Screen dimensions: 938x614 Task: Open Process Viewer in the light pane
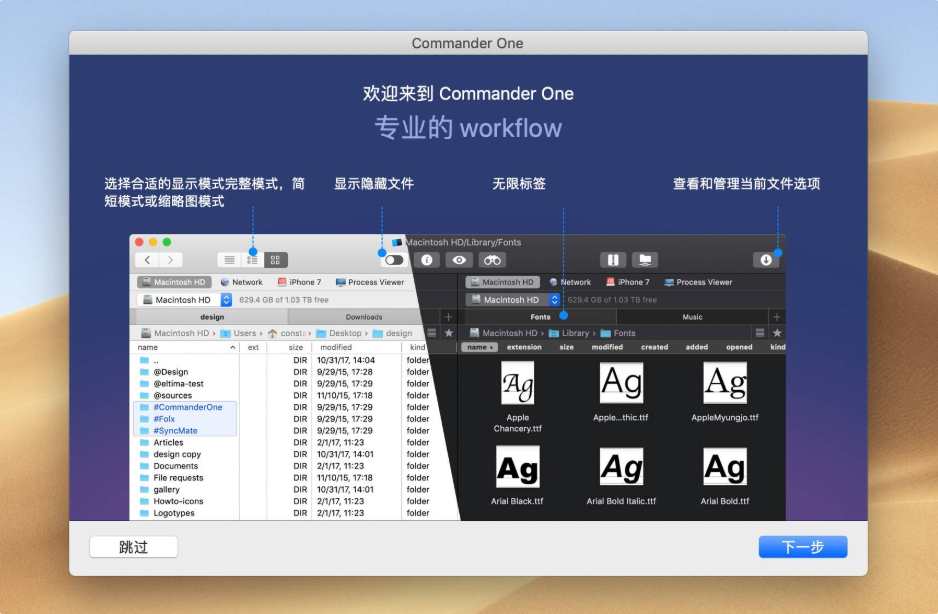[x=370, y=282]
